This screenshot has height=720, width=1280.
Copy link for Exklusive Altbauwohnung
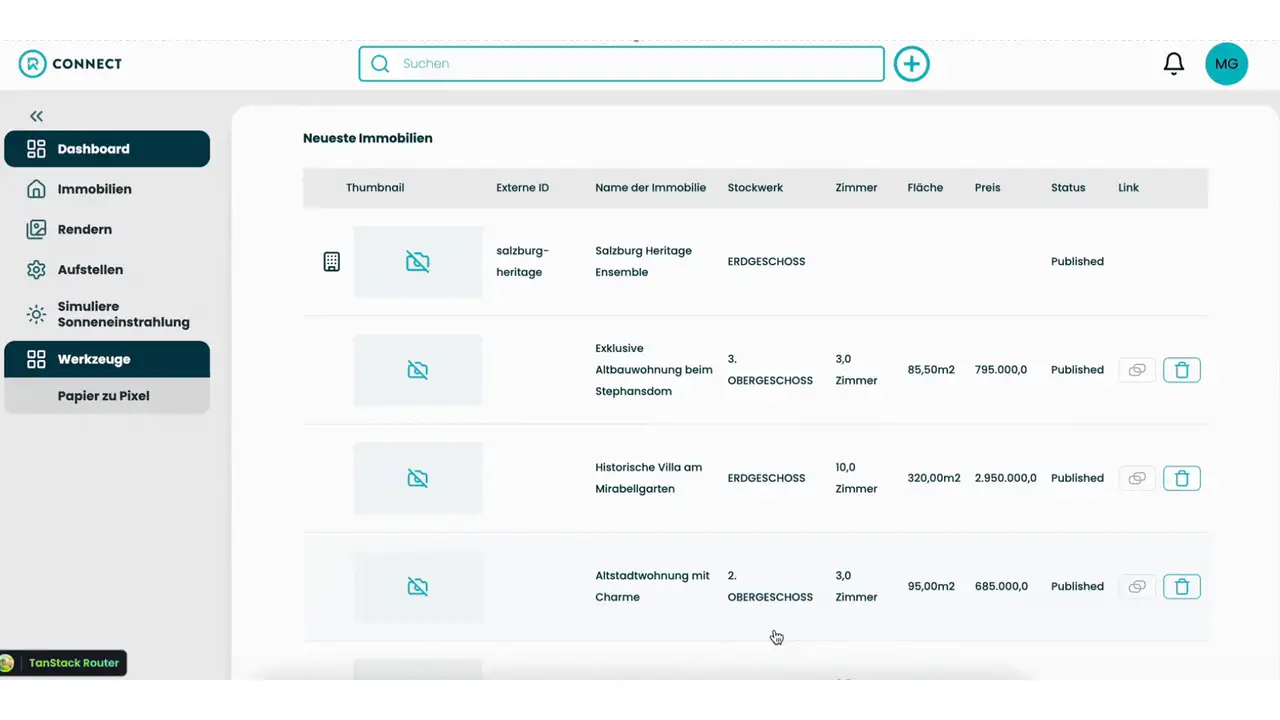1137,370
